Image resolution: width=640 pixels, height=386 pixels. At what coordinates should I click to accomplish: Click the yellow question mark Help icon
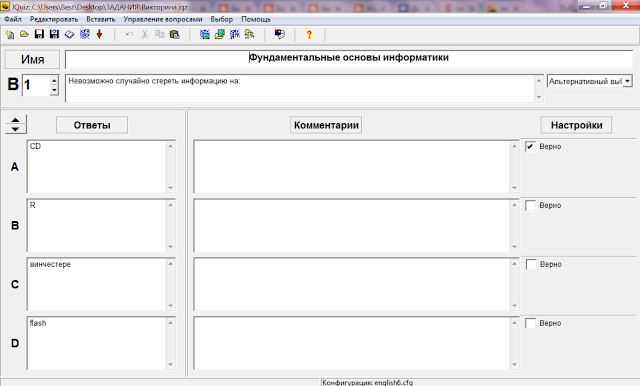[x=309, y=35]
